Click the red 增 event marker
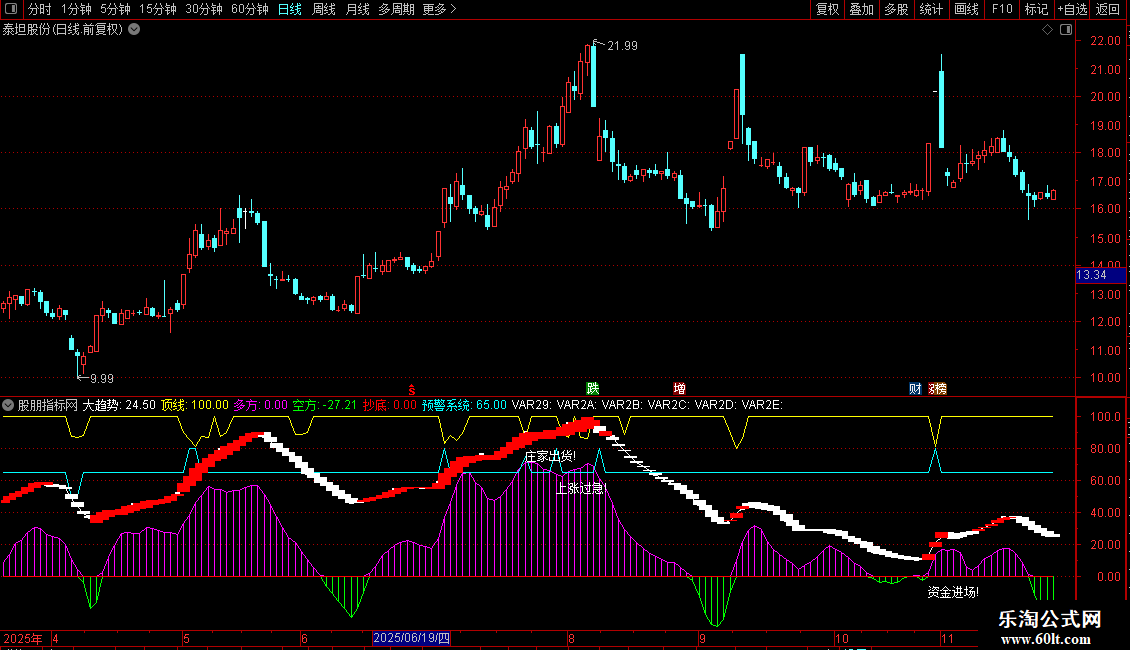This screenshot has height=650, width=1130. click(679, 388)
